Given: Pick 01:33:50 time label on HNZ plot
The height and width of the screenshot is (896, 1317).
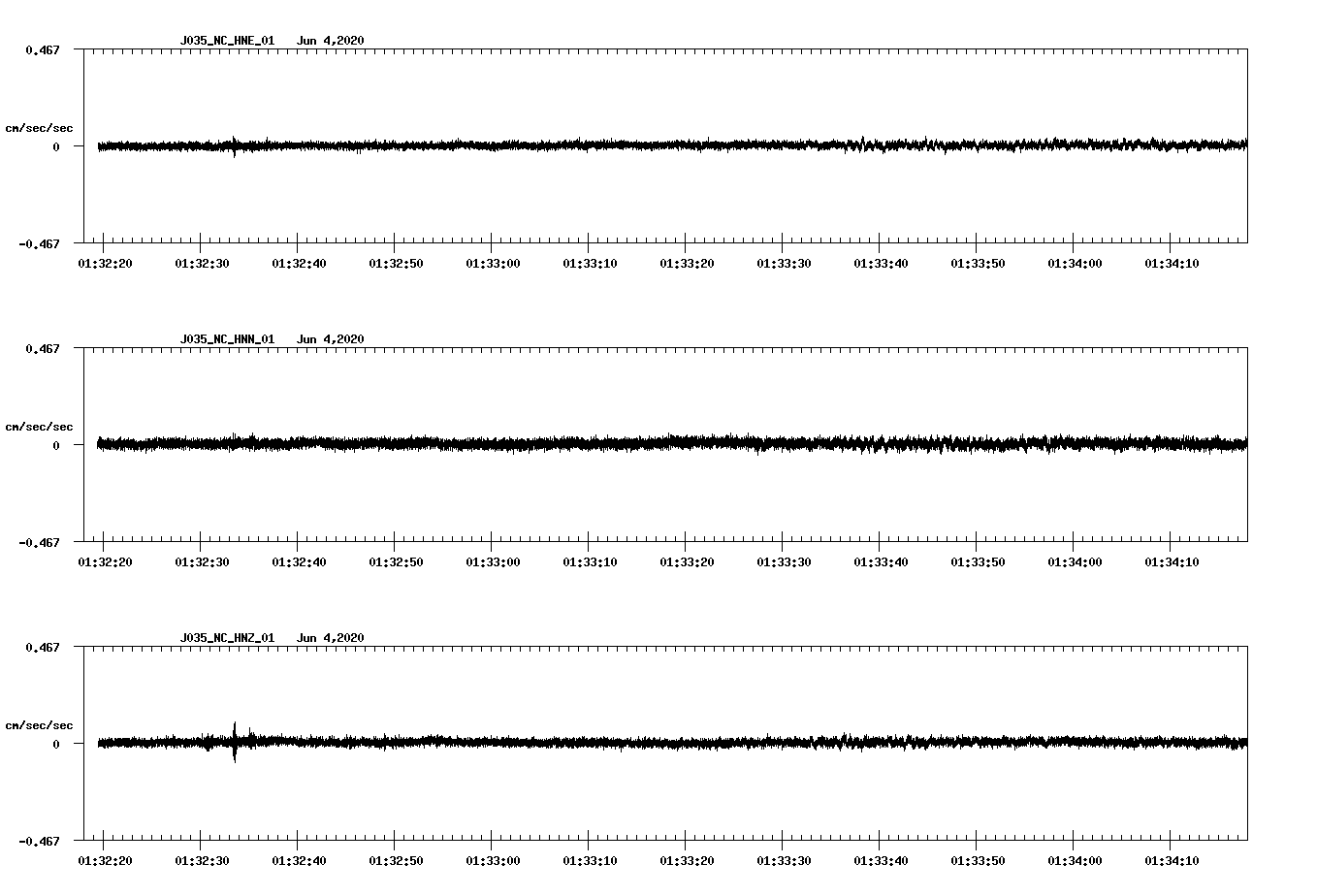Looking at the screenshot, I should click(x=978, y=861).
